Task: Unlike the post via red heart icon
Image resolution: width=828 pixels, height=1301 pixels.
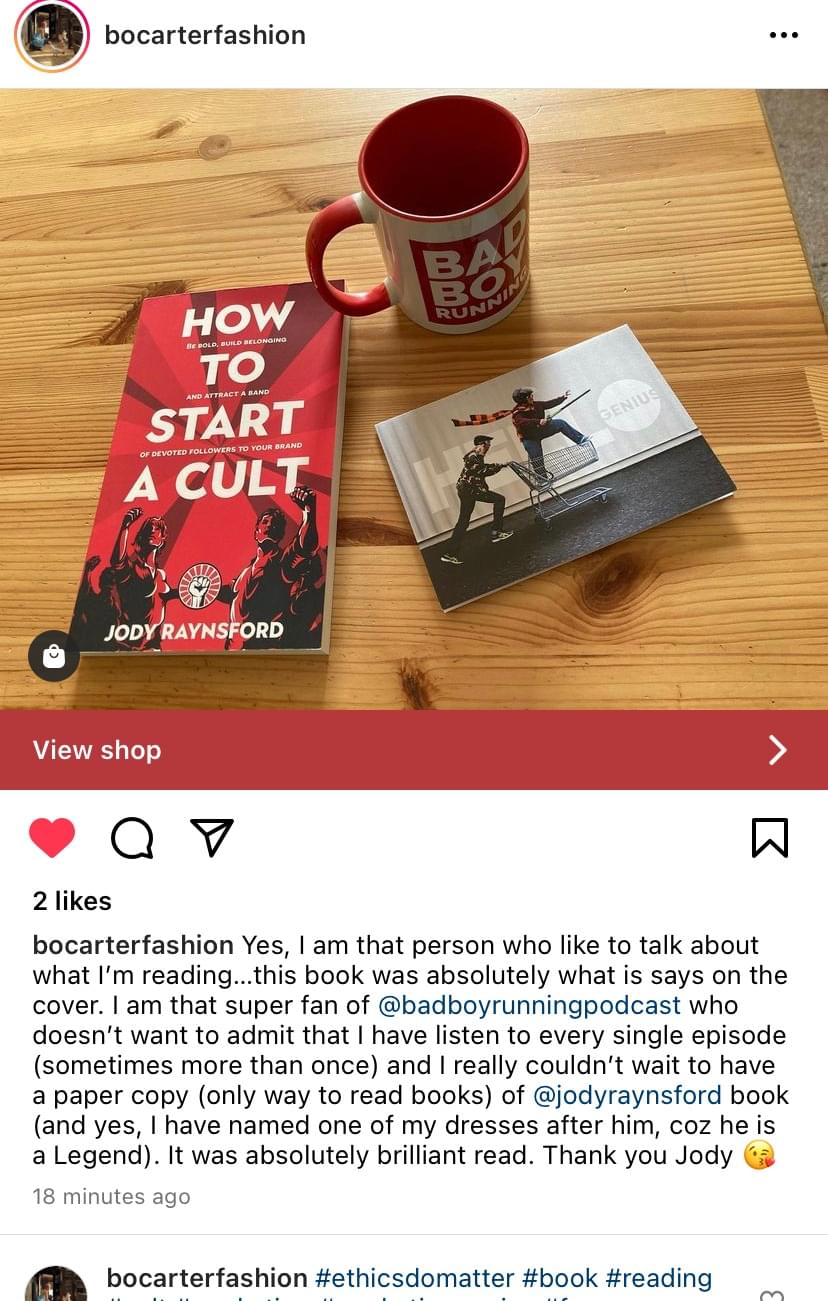Action: pyautogui.click(x=52, y=838)
